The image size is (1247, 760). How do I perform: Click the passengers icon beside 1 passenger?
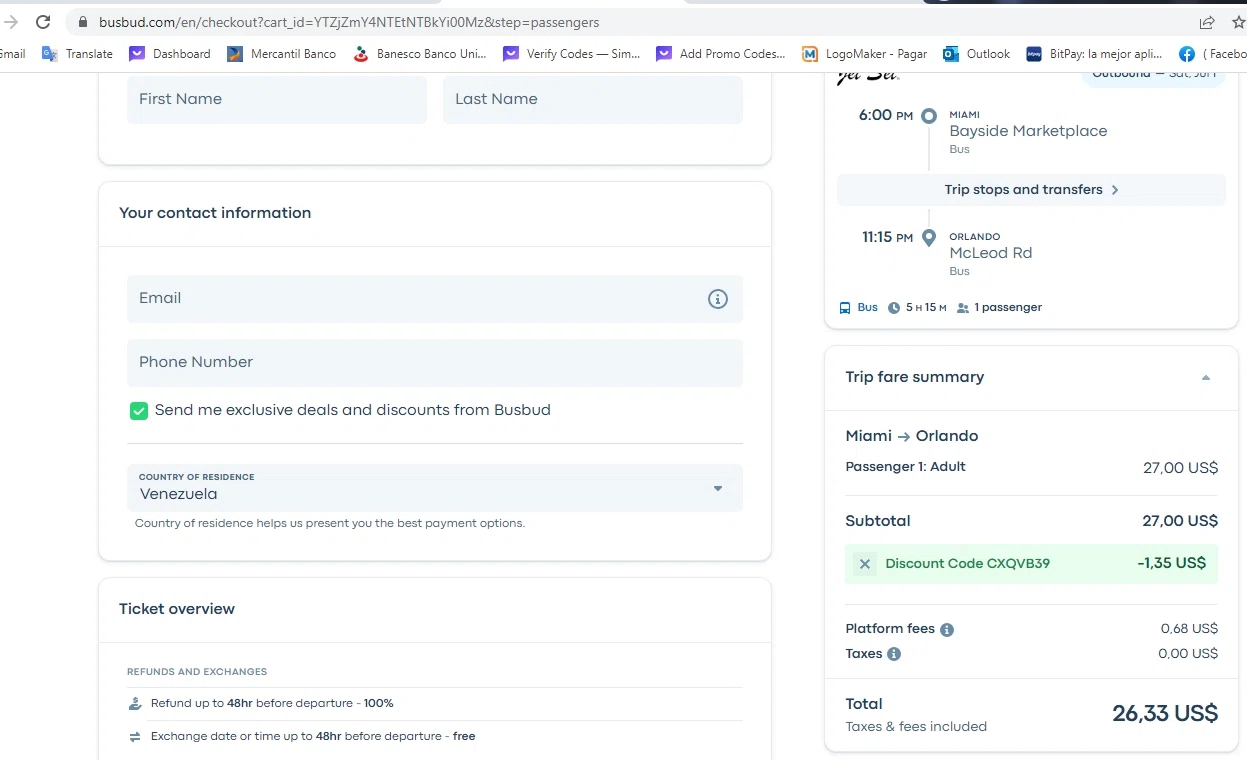[963, 308]
